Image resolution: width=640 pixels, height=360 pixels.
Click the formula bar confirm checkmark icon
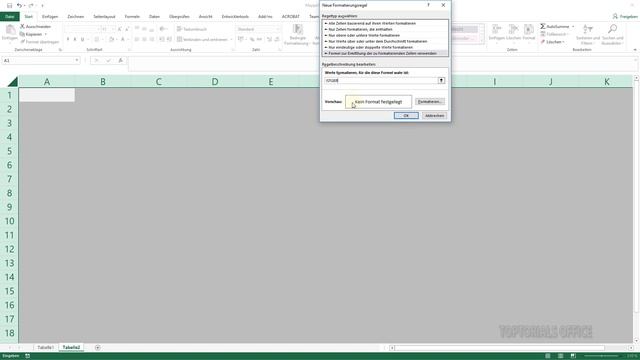(x=108, y=60)
